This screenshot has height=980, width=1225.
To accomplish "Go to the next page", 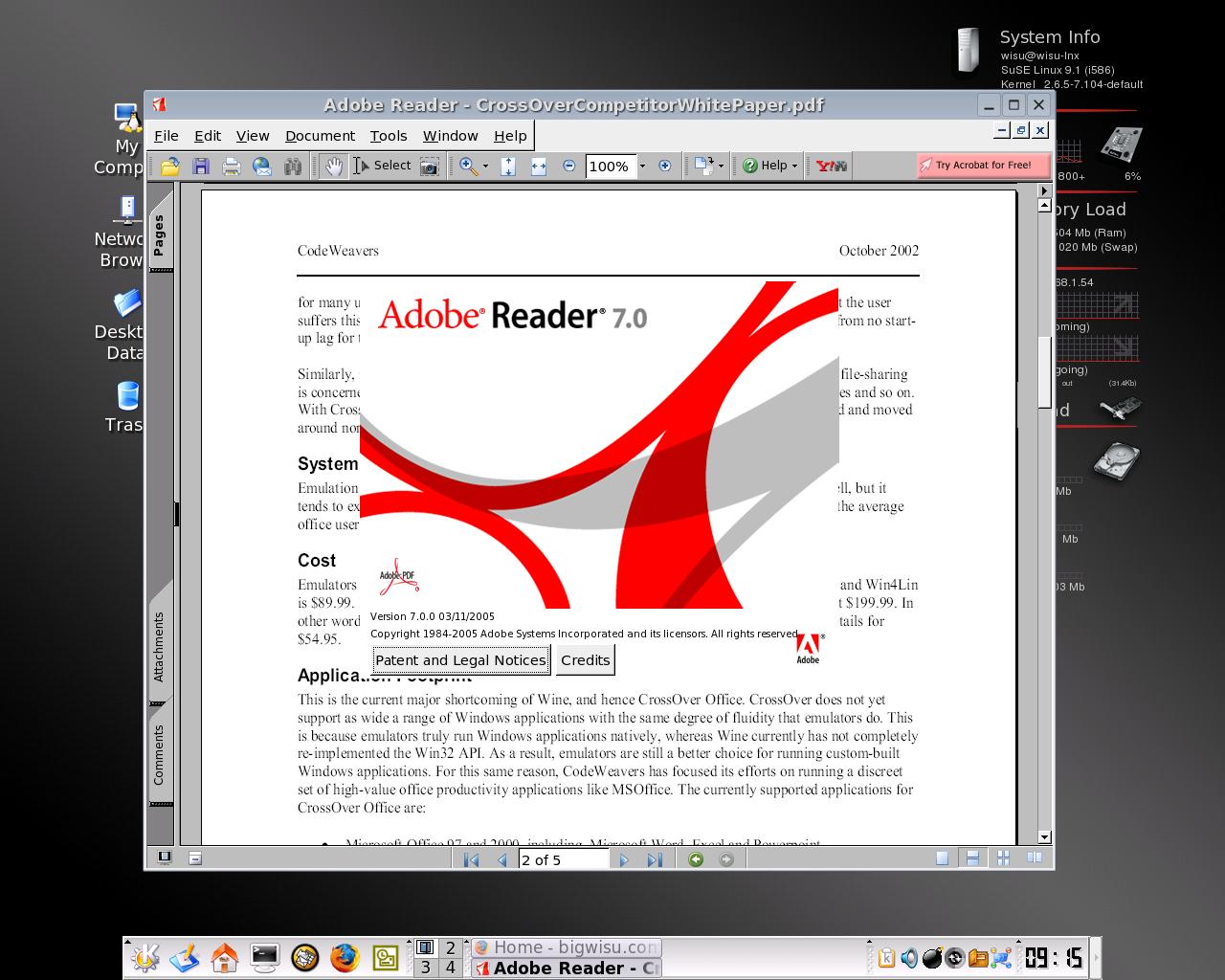I will click(624, 859).
